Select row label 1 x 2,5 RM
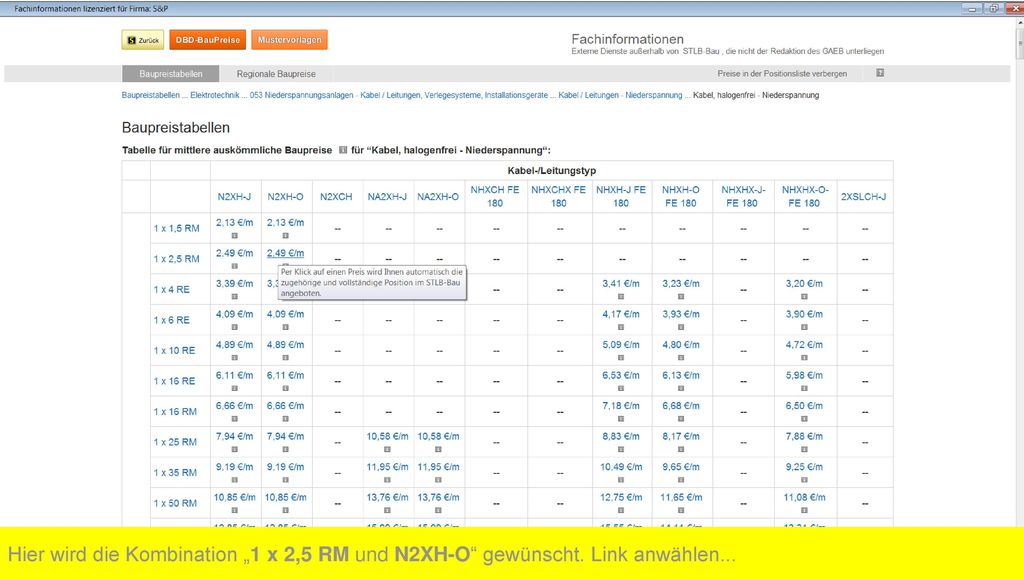The height and width of the screenshot is (580, 1024). tap(176, 259)
